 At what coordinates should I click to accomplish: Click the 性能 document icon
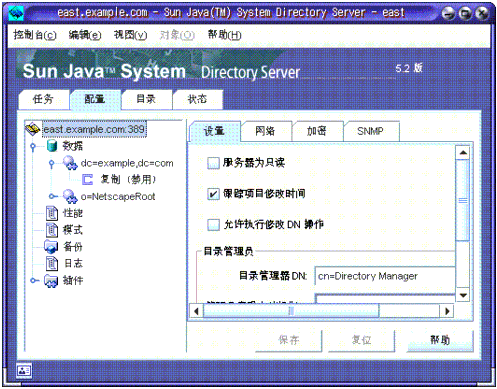click(x=52, y=213)
